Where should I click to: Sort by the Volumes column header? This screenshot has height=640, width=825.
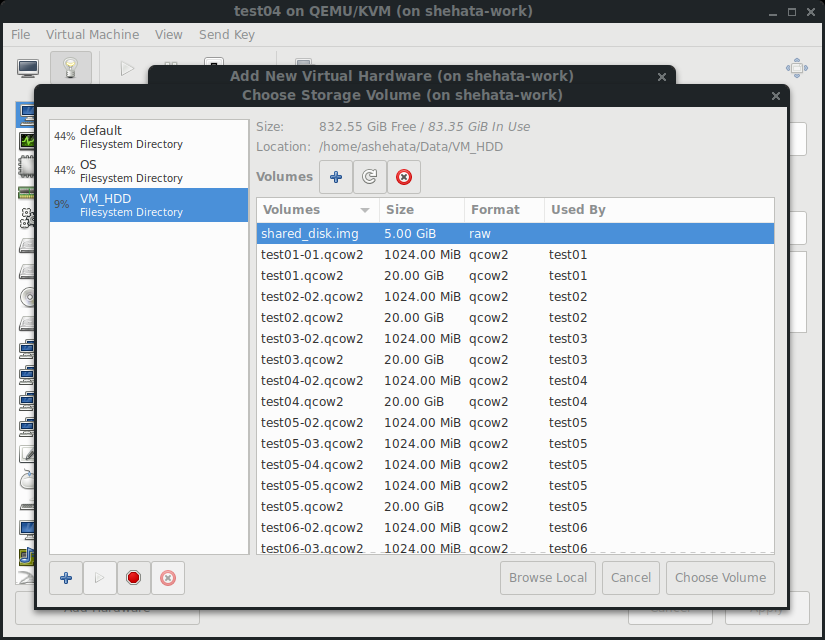(315, 210)
